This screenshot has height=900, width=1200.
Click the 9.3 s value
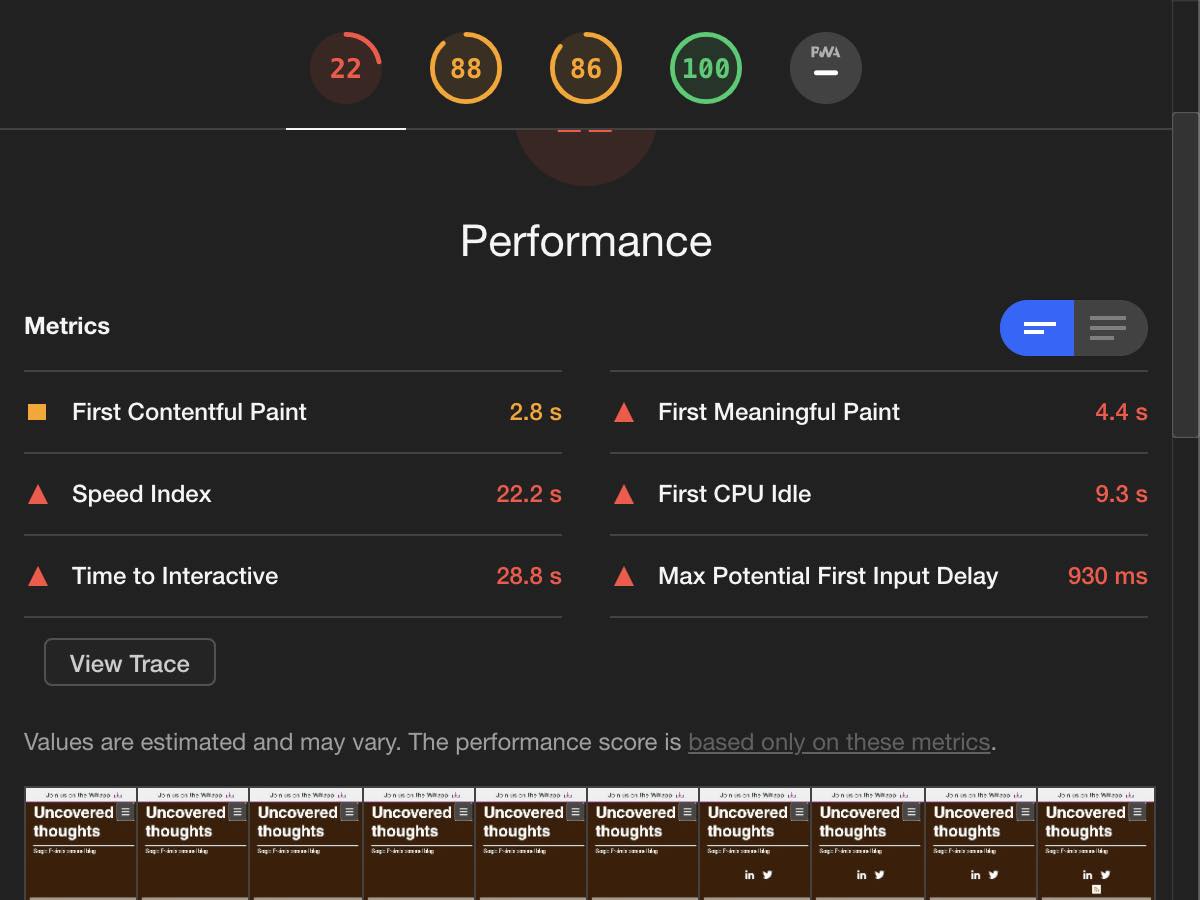coord(1121,494)
